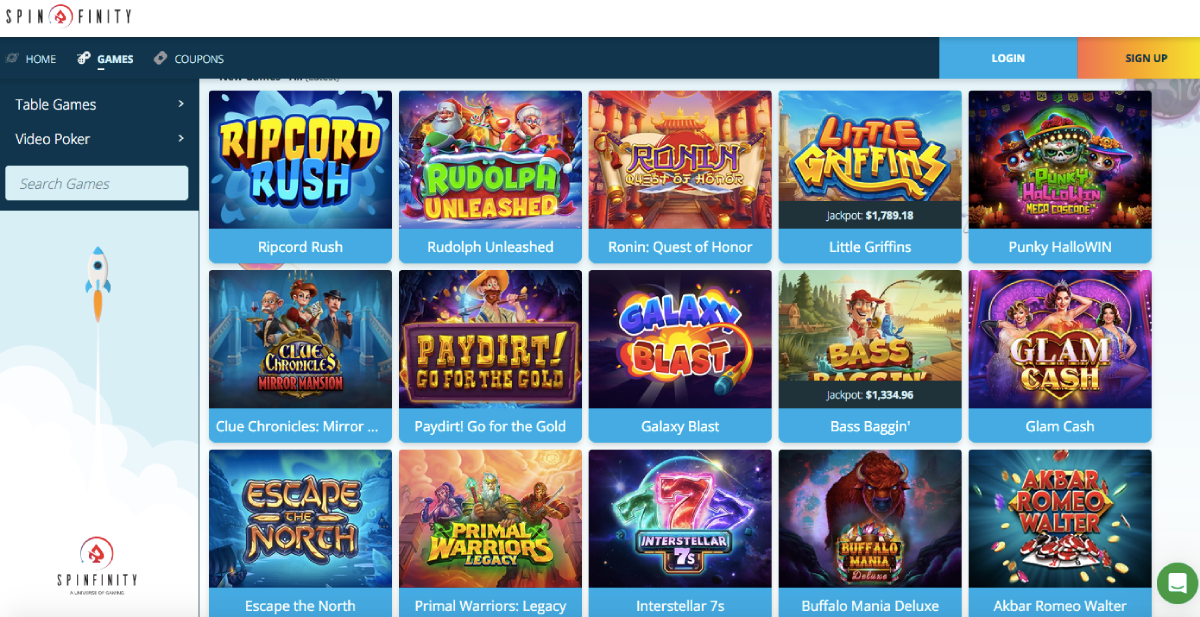Click the Home icon in the navigation bar

click(x=12, y=59)
